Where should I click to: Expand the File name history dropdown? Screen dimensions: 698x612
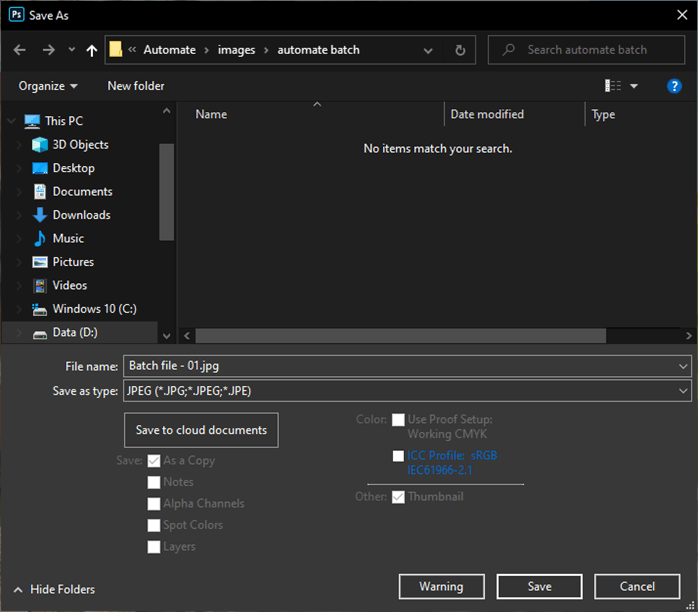(x=683, y=366)
